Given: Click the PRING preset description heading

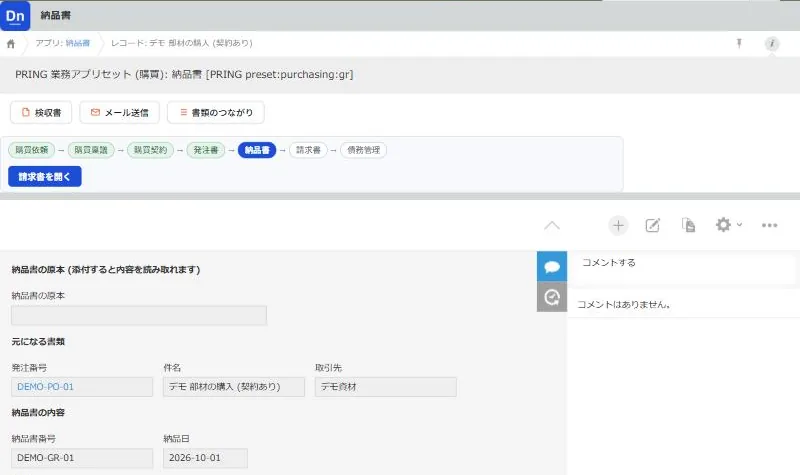Looking at the screenshot, I should 184,74.
